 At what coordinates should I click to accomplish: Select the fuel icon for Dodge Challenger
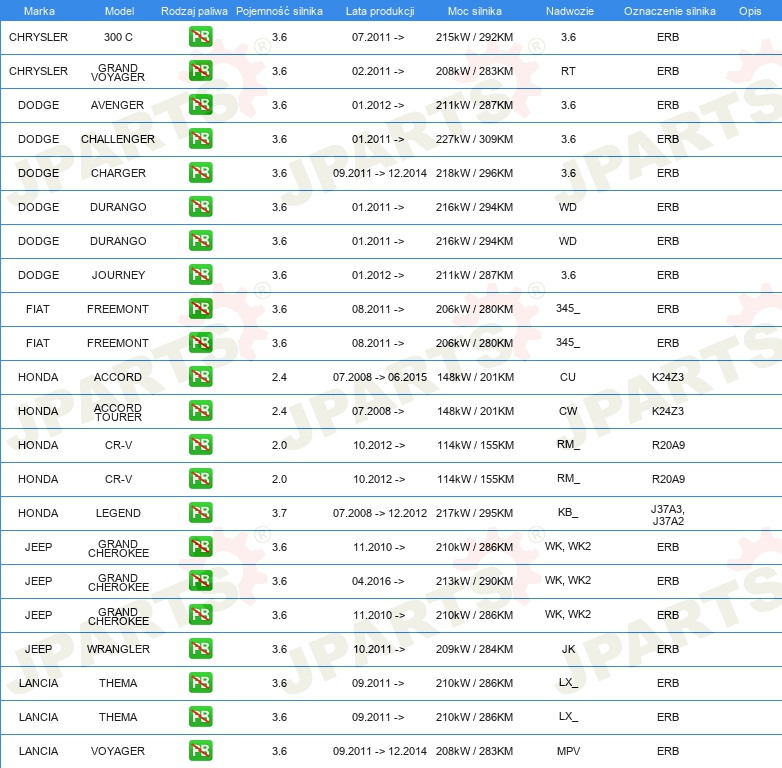pos(200,139)
